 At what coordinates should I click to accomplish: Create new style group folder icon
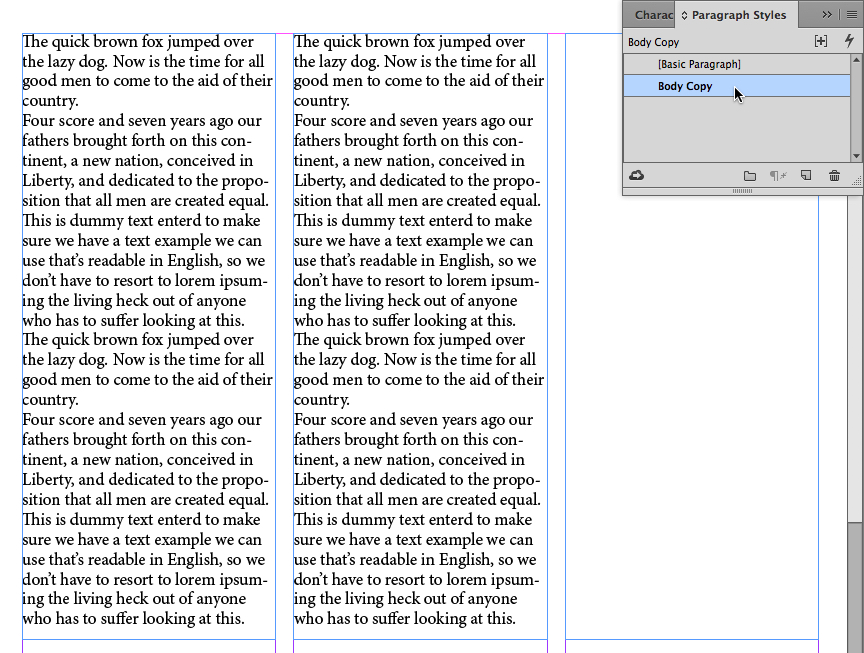tap(749, 176)
